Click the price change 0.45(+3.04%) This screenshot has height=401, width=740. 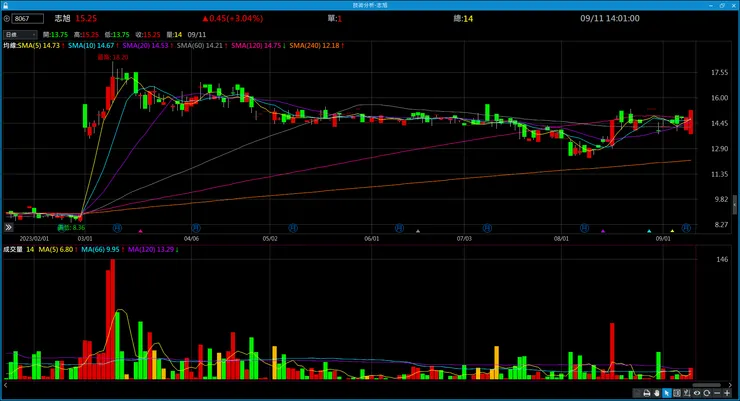[x=233, y=18]
